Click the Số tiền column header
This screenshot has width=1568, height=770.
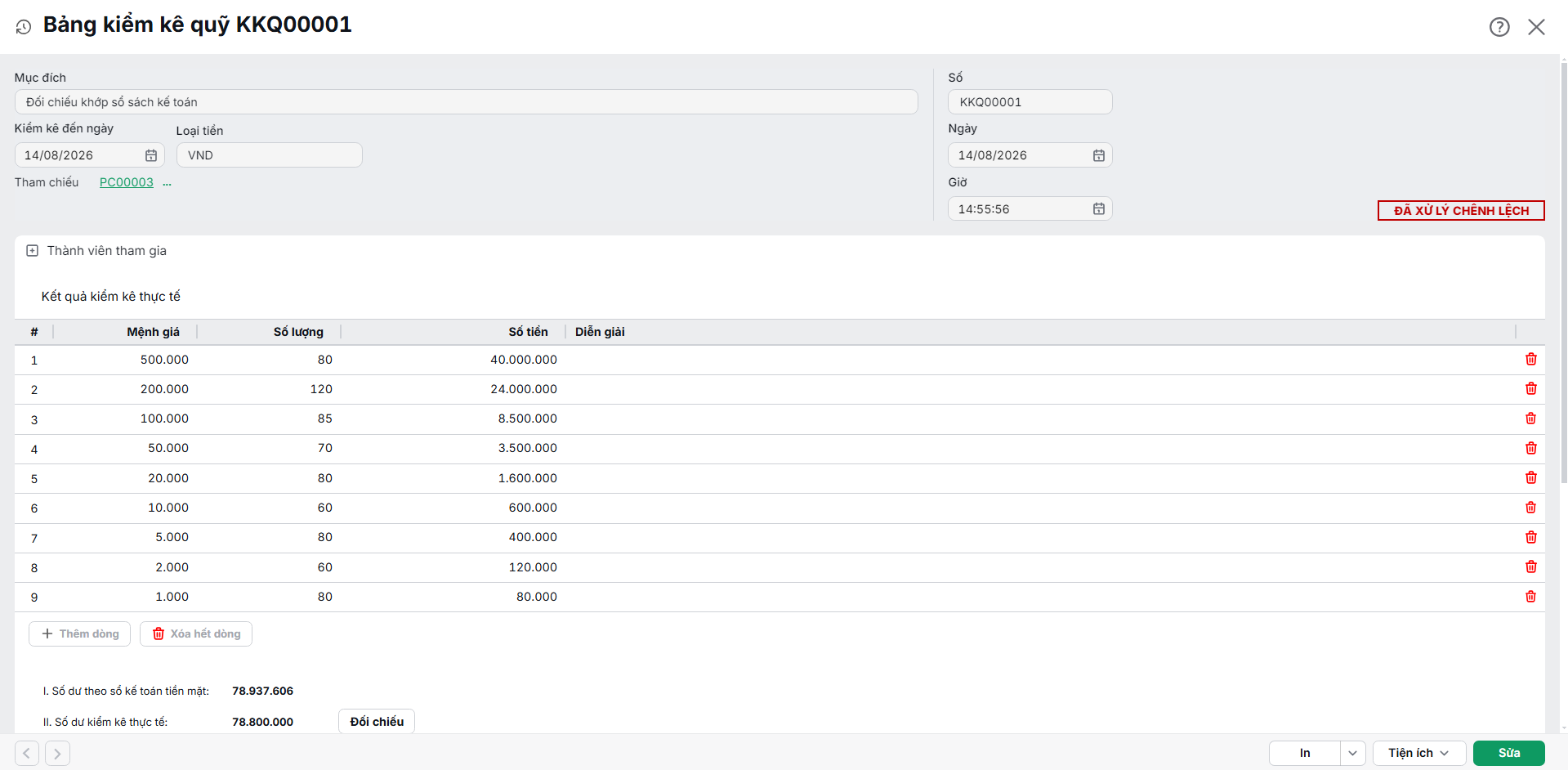(528, 332)
